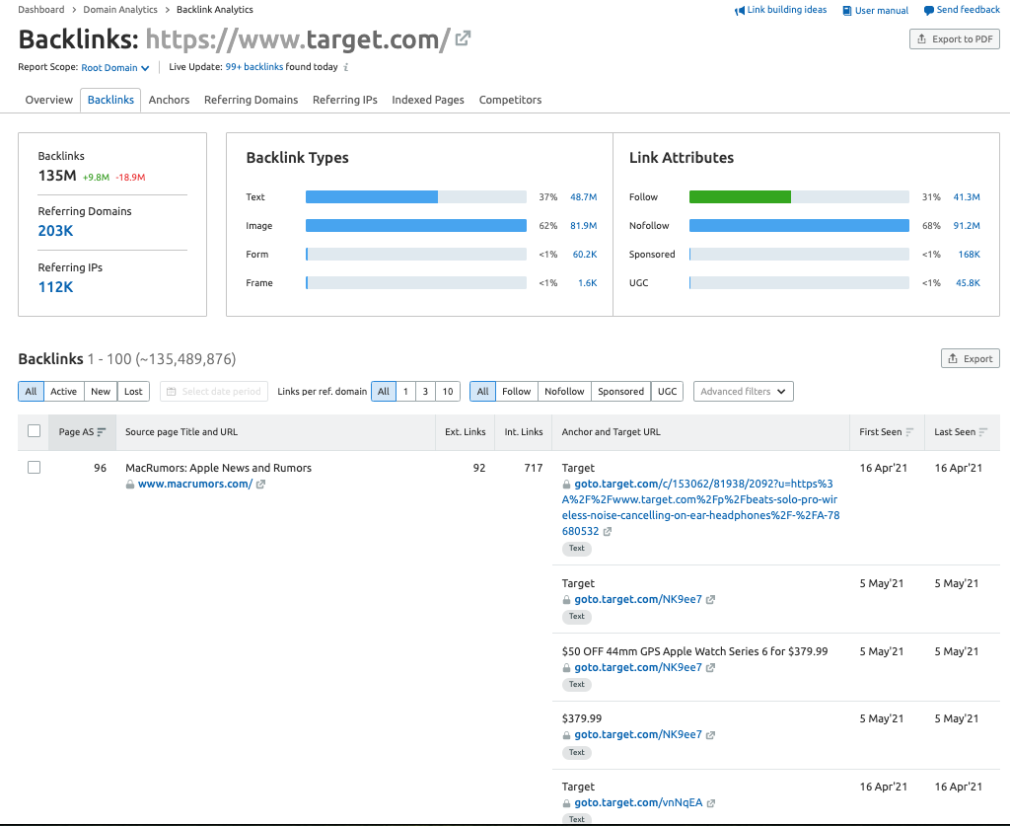Open the Select date period picker

pos(214,391)
